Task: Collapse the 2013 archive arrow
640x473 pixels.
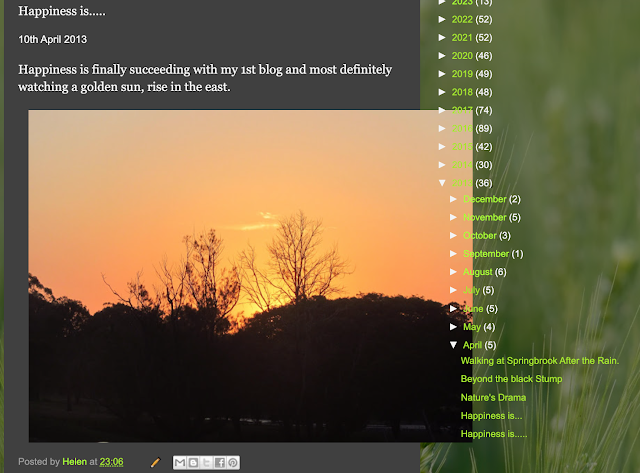Action: click(442, 183)
